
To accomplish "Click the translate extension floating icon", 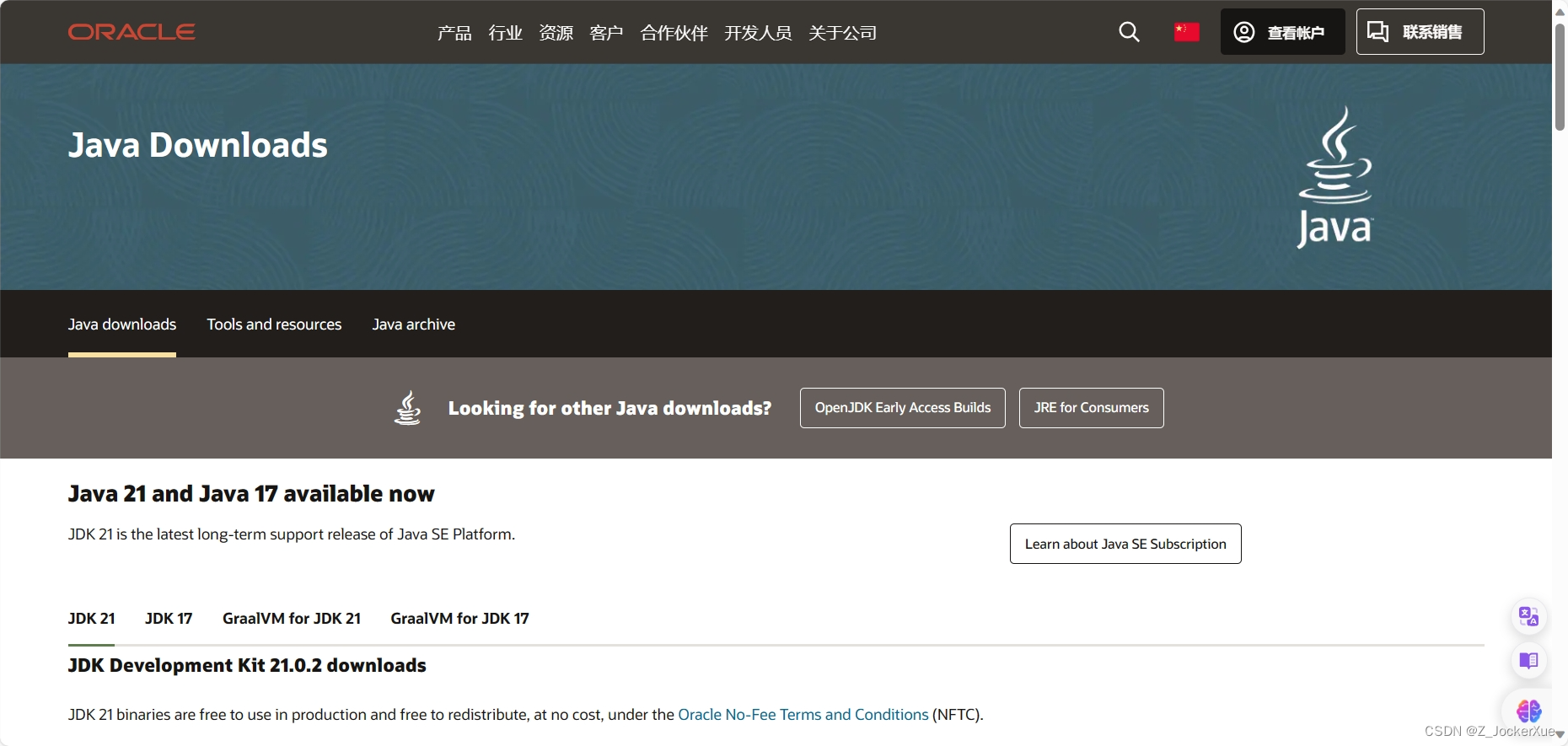I will 1528,616.
